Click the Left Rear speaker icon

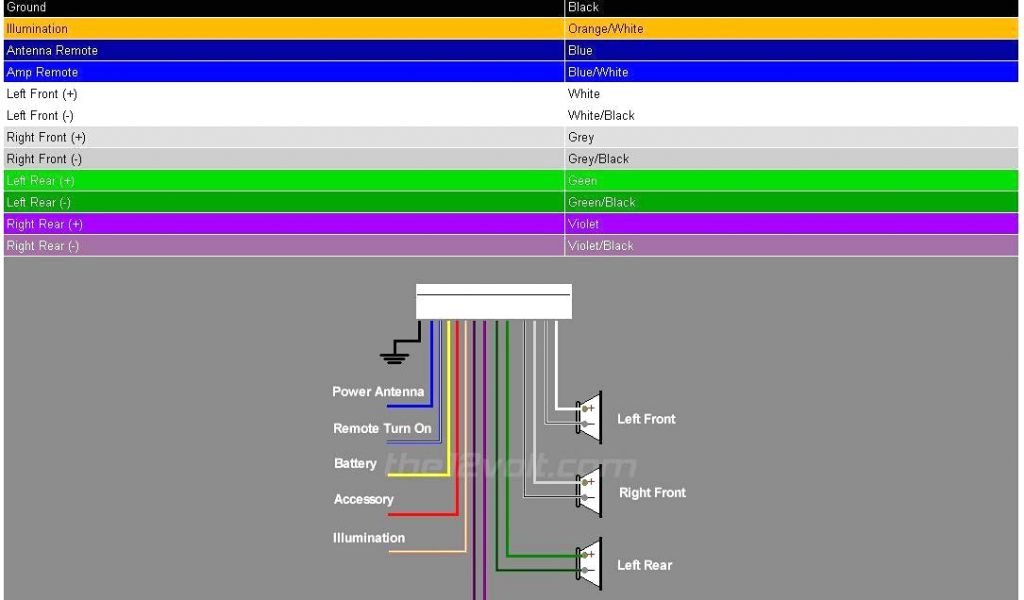coord(590,564)
